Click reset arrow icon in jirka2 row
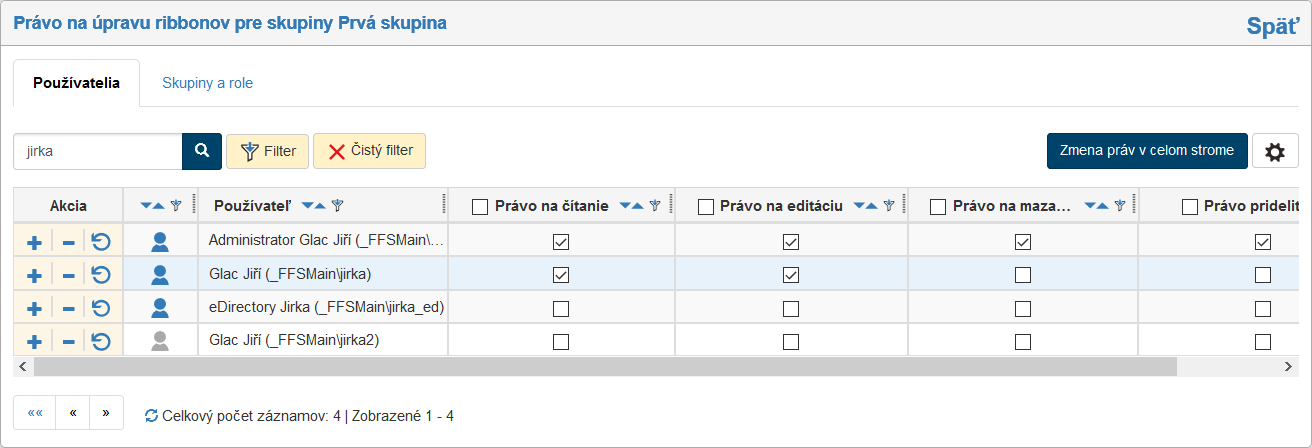Image resolution: width=1312 pixels, height=448 pixels. coord(100,342)
